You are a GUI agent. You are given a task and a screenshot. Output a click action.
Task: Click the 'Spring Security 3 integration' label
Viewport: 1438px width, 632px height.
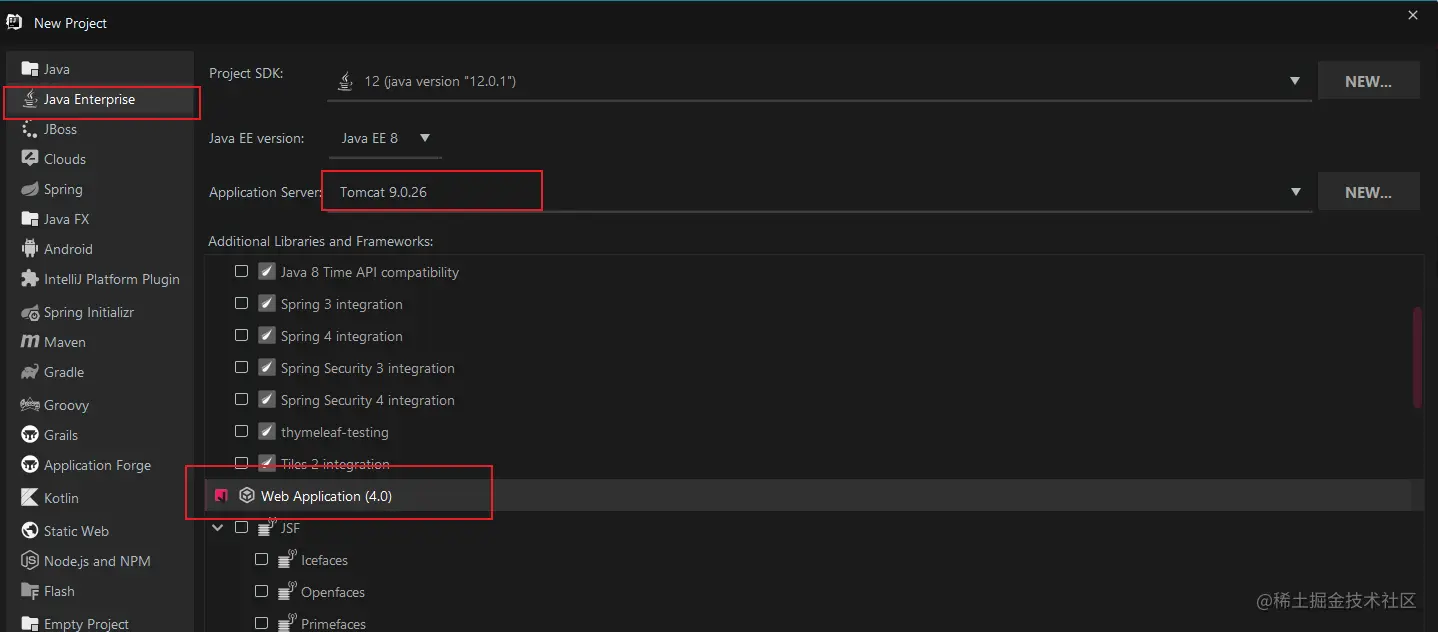click(368, 368)
